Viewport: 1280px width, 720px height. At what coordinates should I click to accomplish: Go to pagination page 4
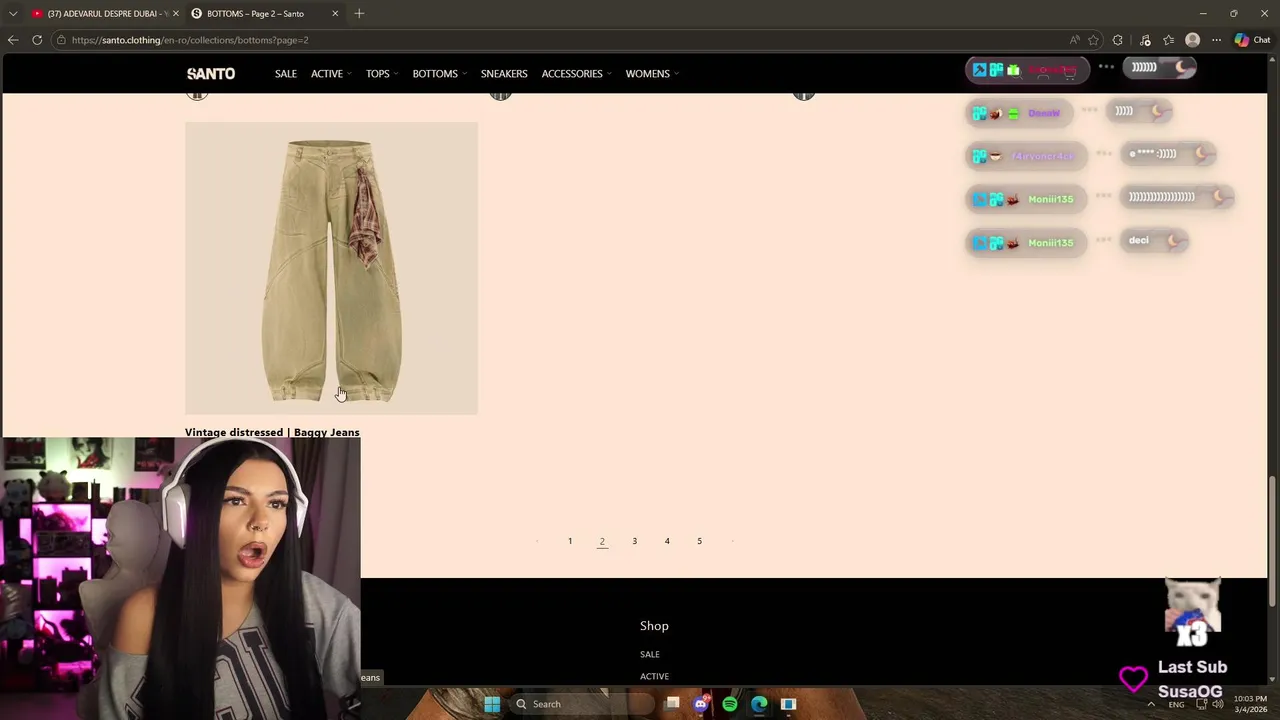667,541
